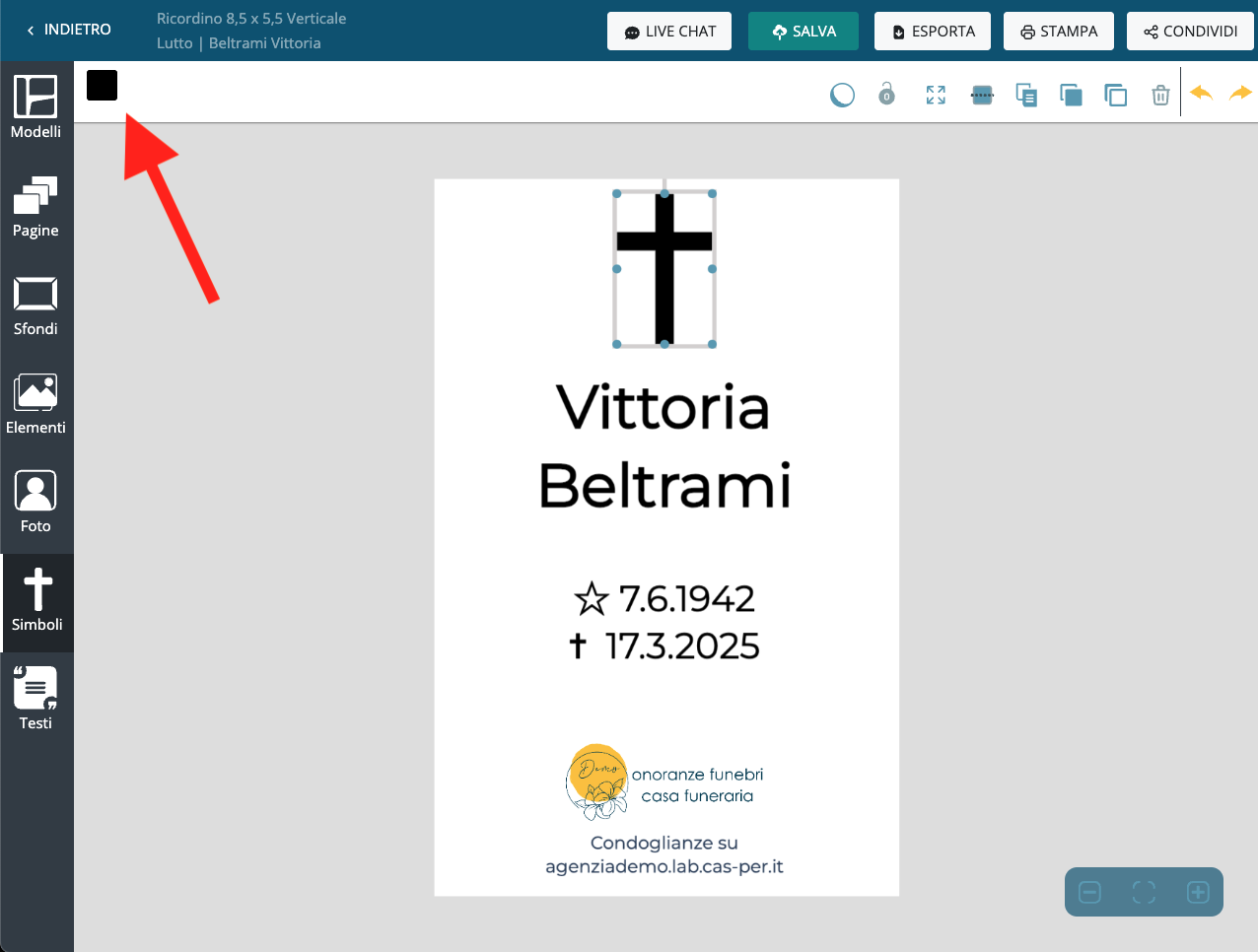The width and height of the screenshot is (1258, 952).
Task: Toggle the lock on the selected element
Action: click(x=886, y=94)
